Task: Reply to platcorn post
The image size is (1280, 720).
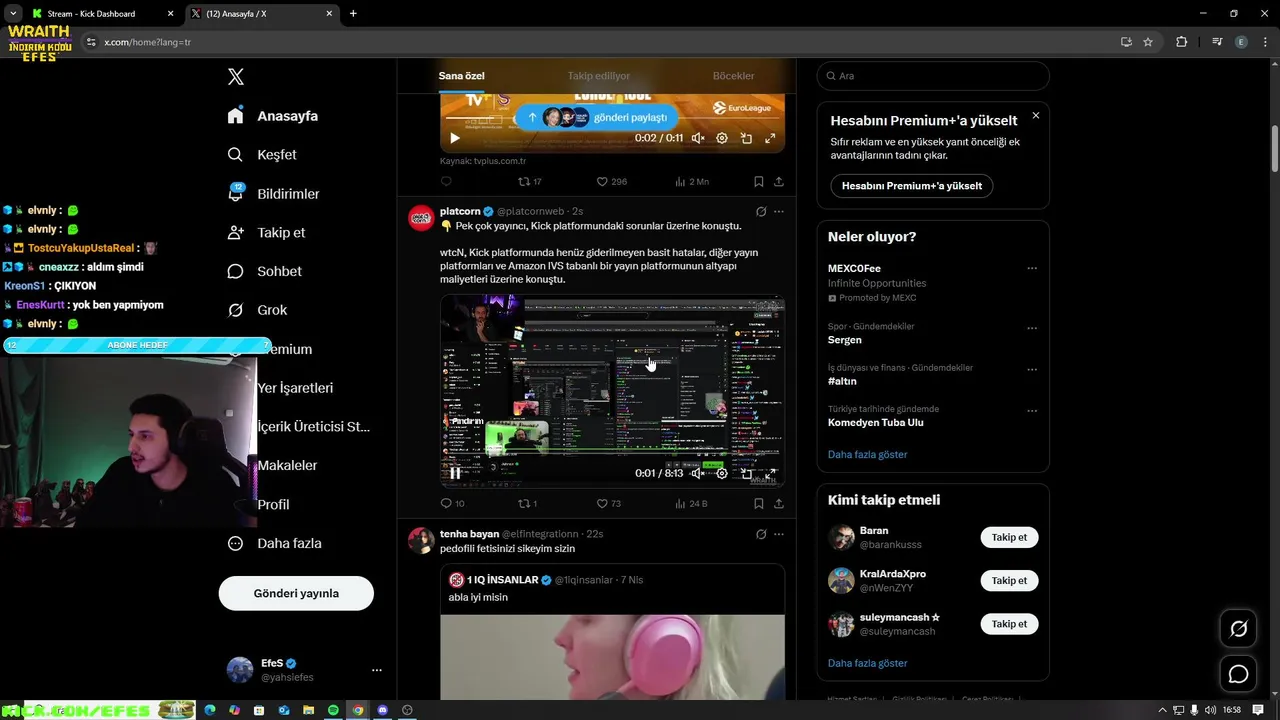Action: [452, 503]
